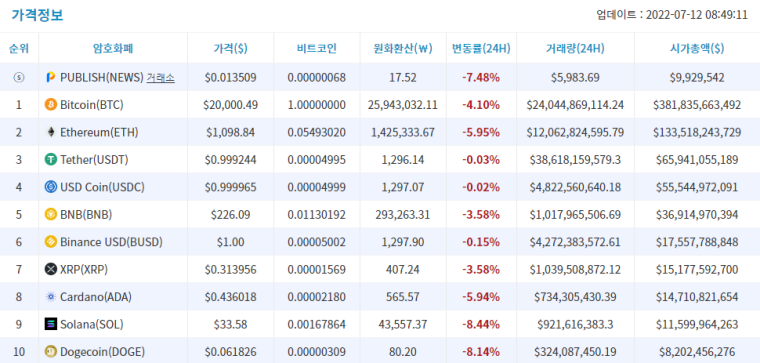This screenshot has width=760, height=363.
Task: Click the PUBLISH logo icon
Action: [x=50, y=77]
